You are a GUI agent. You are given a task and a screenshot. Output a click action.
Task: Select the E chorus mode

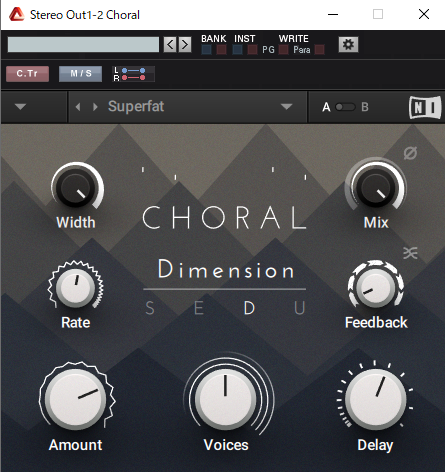pos(199,308)
